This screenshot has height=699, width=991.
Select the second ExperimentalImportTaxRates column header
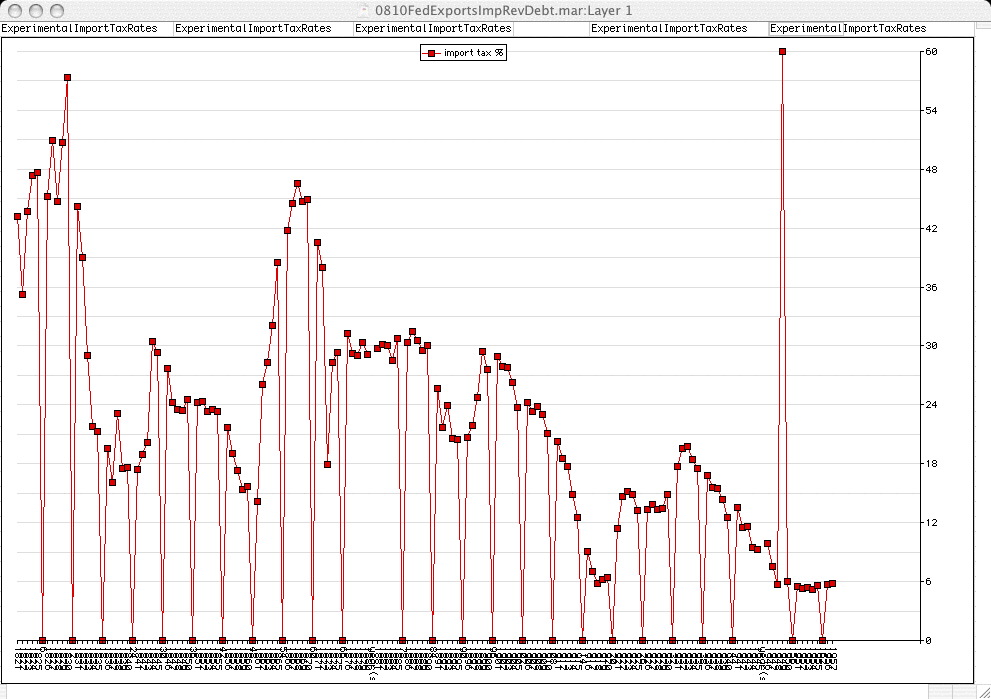click(253, 29)
